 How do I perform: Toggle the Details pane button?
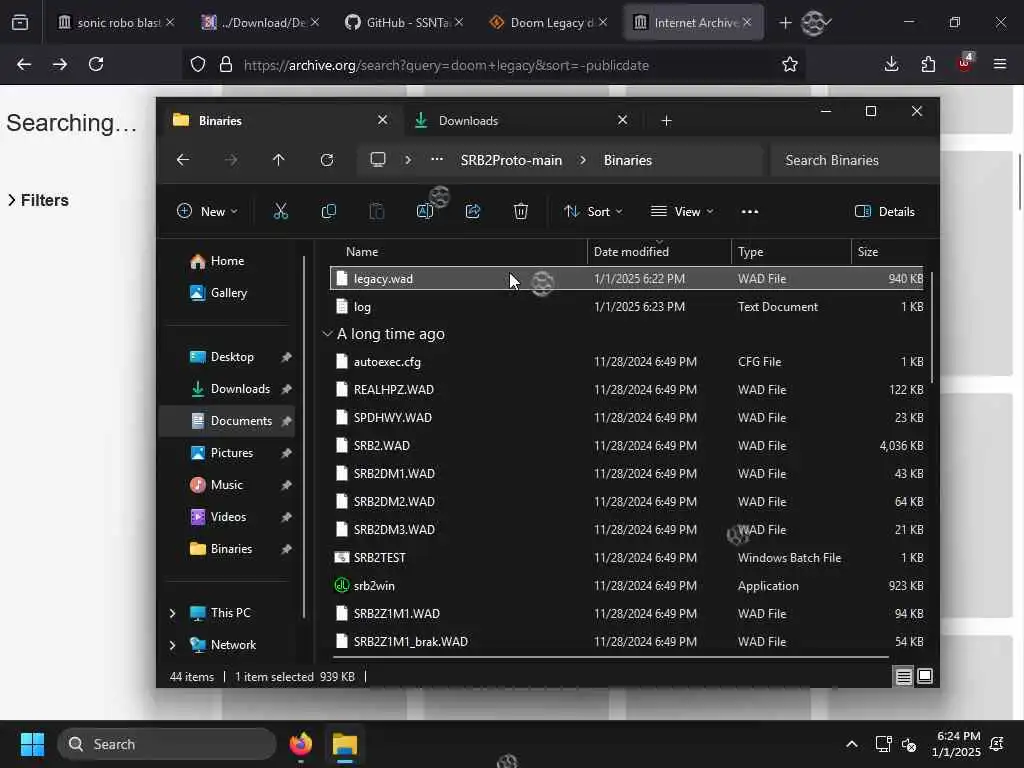point(884,212)
